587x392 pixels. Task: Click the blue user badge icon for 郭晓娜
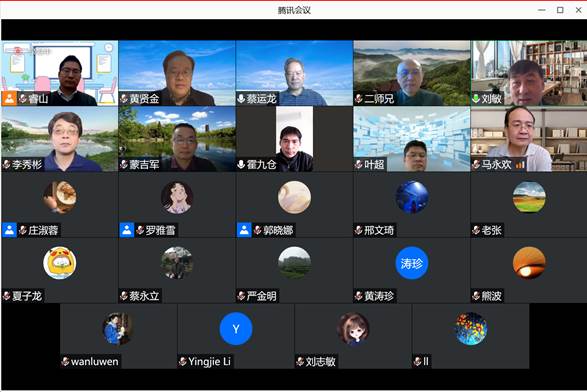[x=244, y=230]
